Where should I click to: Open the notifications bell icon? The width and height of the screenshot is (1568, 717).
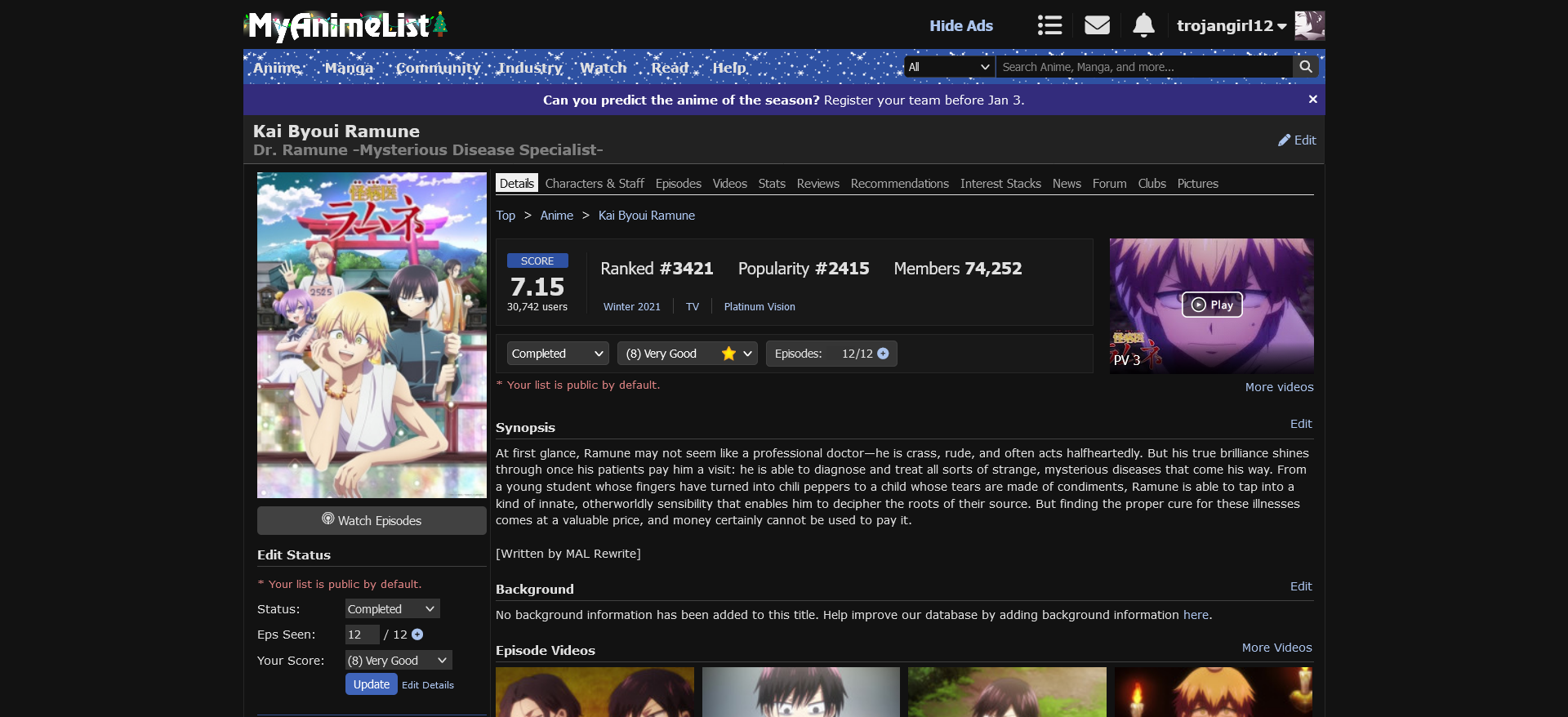[1143, 25]
